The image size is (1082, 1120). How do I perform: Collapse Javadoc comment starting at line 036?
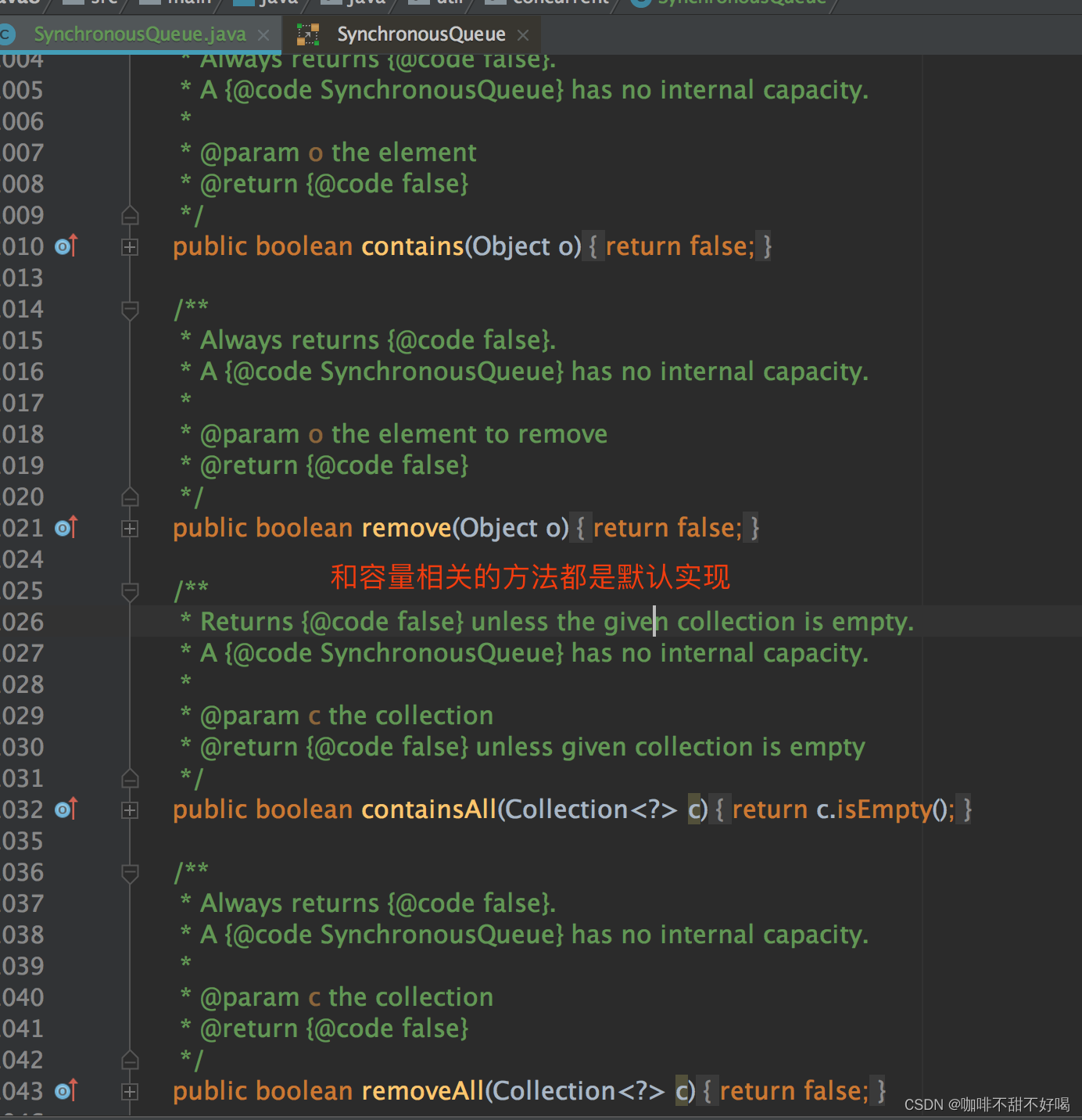(x=130, y=873)
